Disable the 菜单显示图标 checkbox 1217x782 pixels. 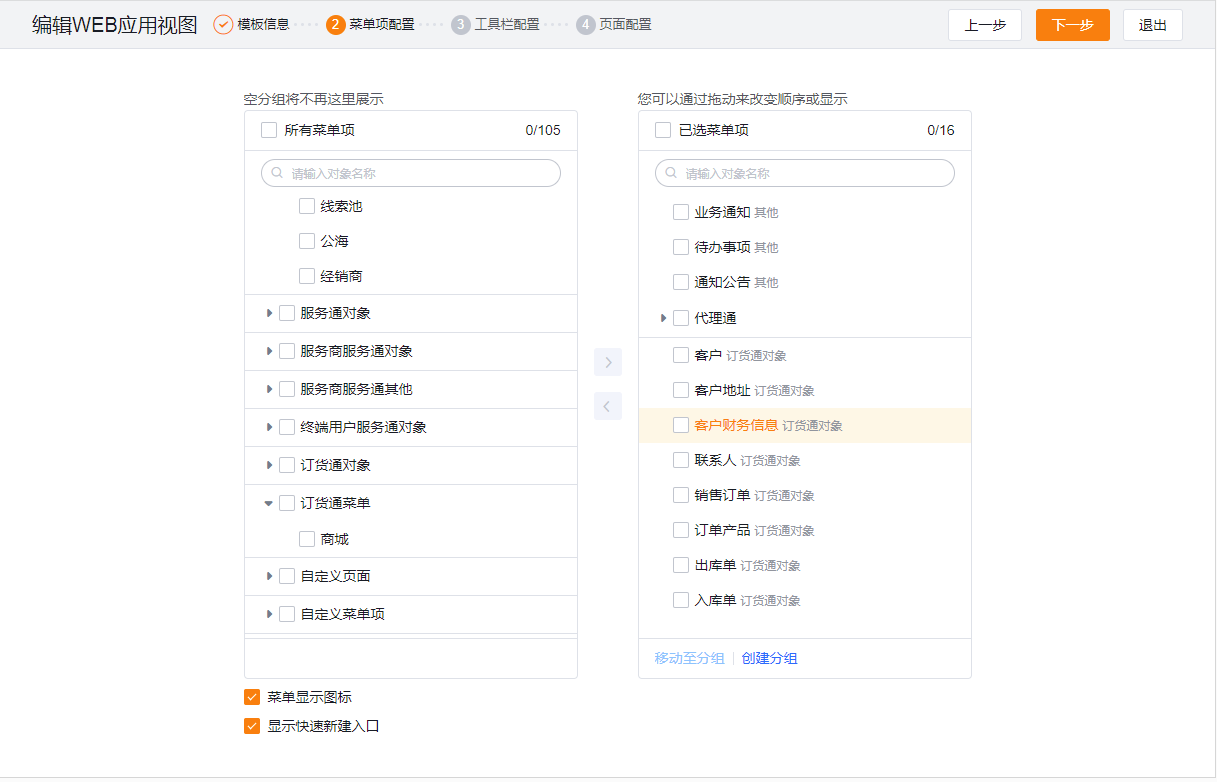pos(252,697)
